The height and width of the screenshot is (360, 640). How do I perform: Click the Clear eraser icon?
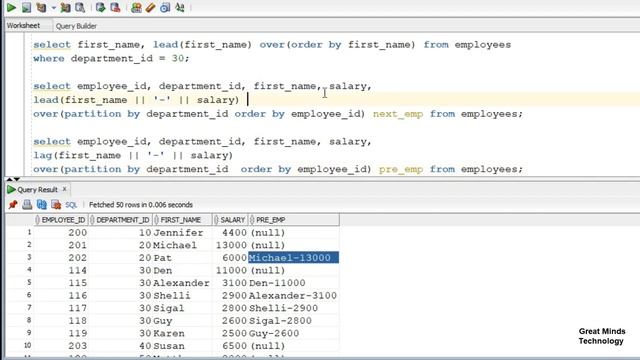point(150,7)
